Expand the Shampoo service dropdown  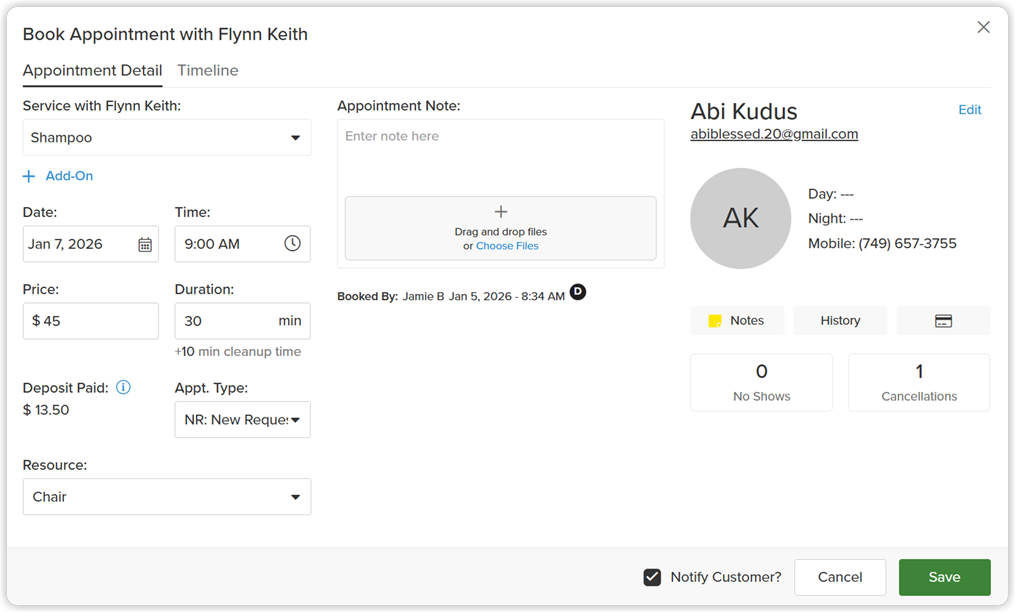click(x=167, y=137)
